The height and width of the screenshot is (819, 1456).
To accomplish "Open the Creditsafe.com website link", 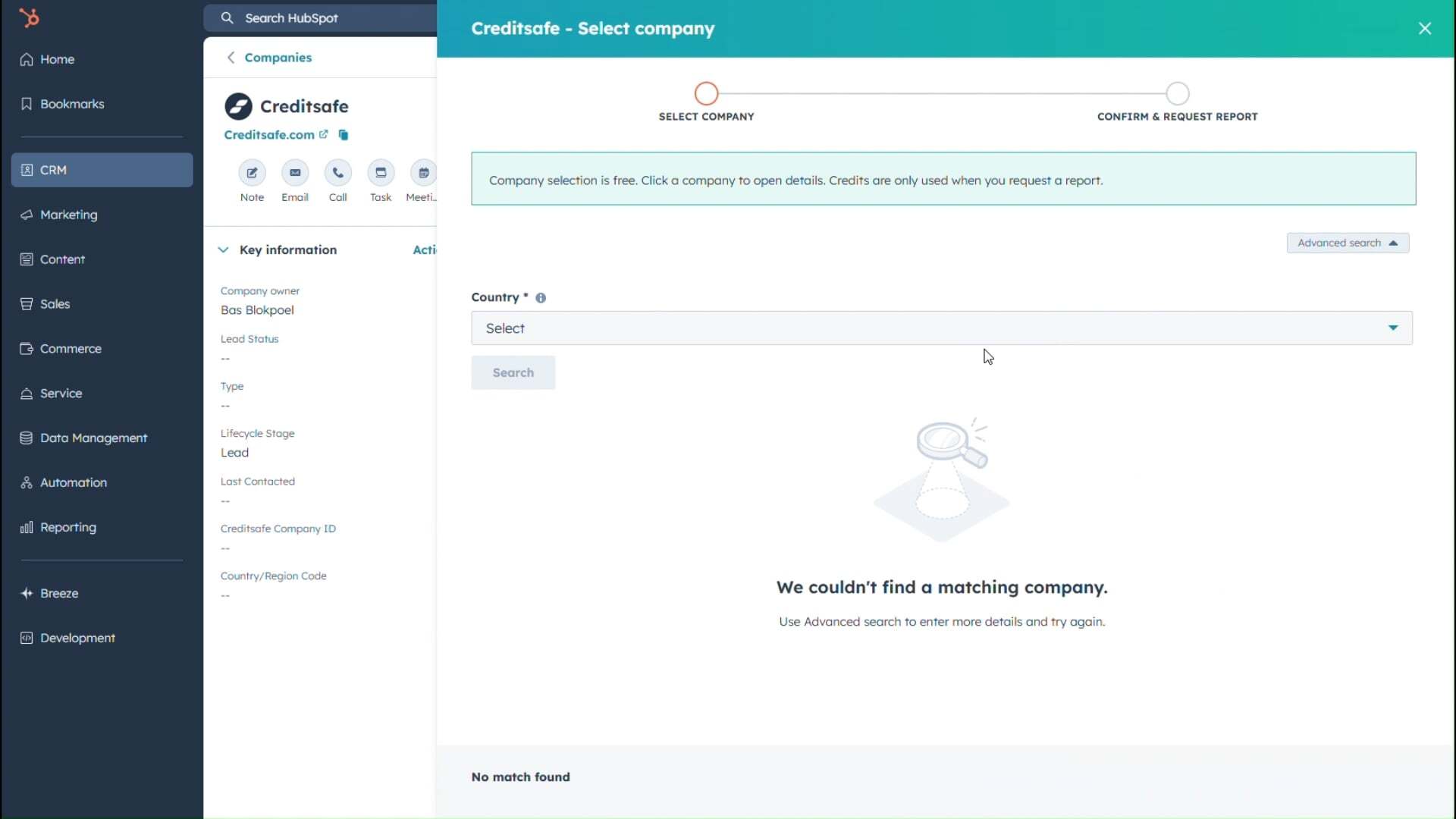I will pyautogui.click(x=269, y=134).
